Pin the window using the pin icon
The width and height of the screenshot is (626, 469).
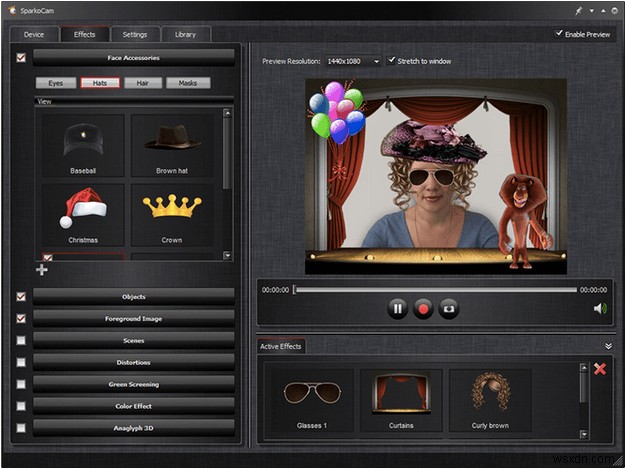[577, 9]
